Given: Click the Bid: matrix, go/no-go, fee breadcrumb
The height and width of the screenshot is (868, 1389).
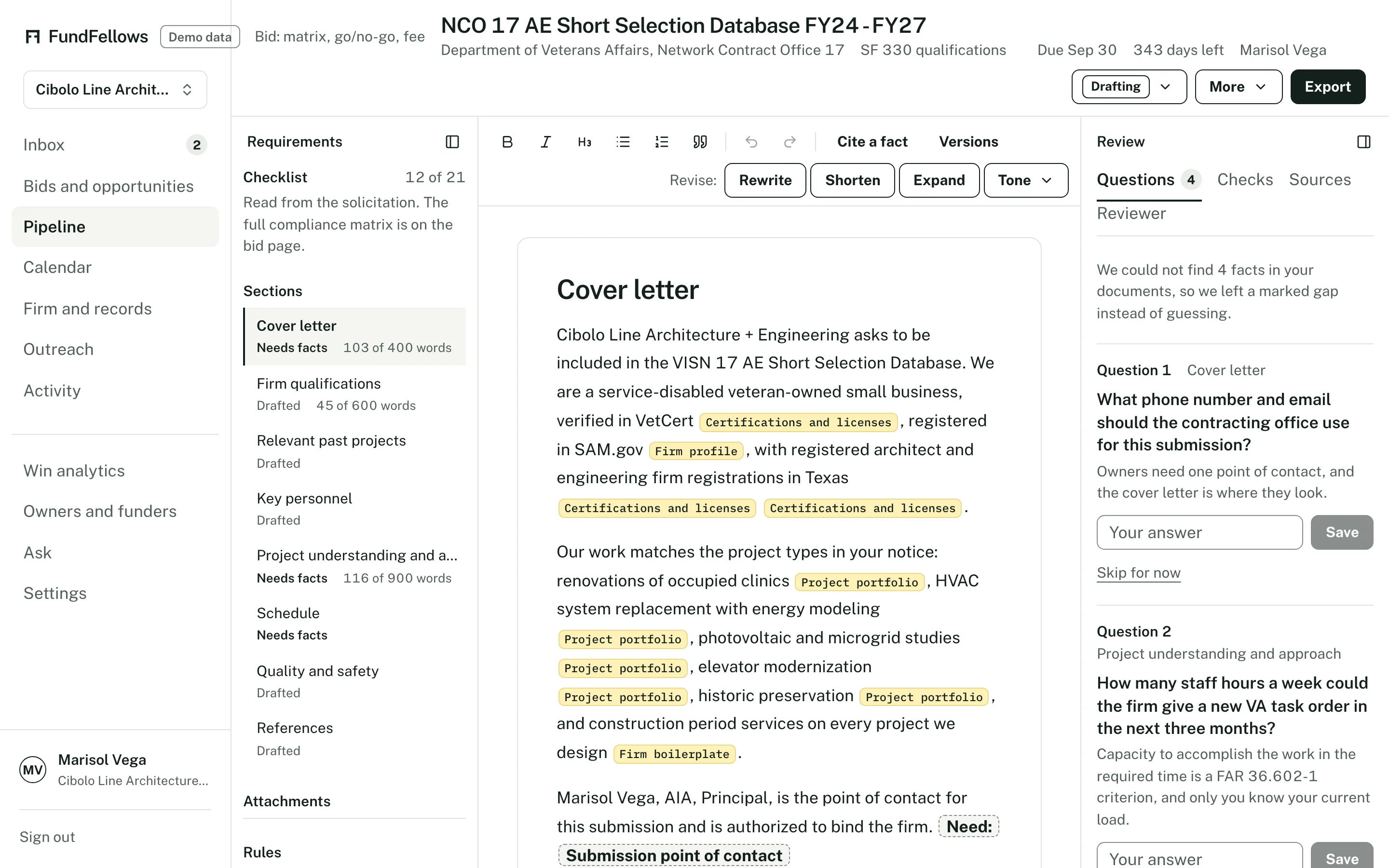Looking at the screenshot, I should tap(340, 37).
